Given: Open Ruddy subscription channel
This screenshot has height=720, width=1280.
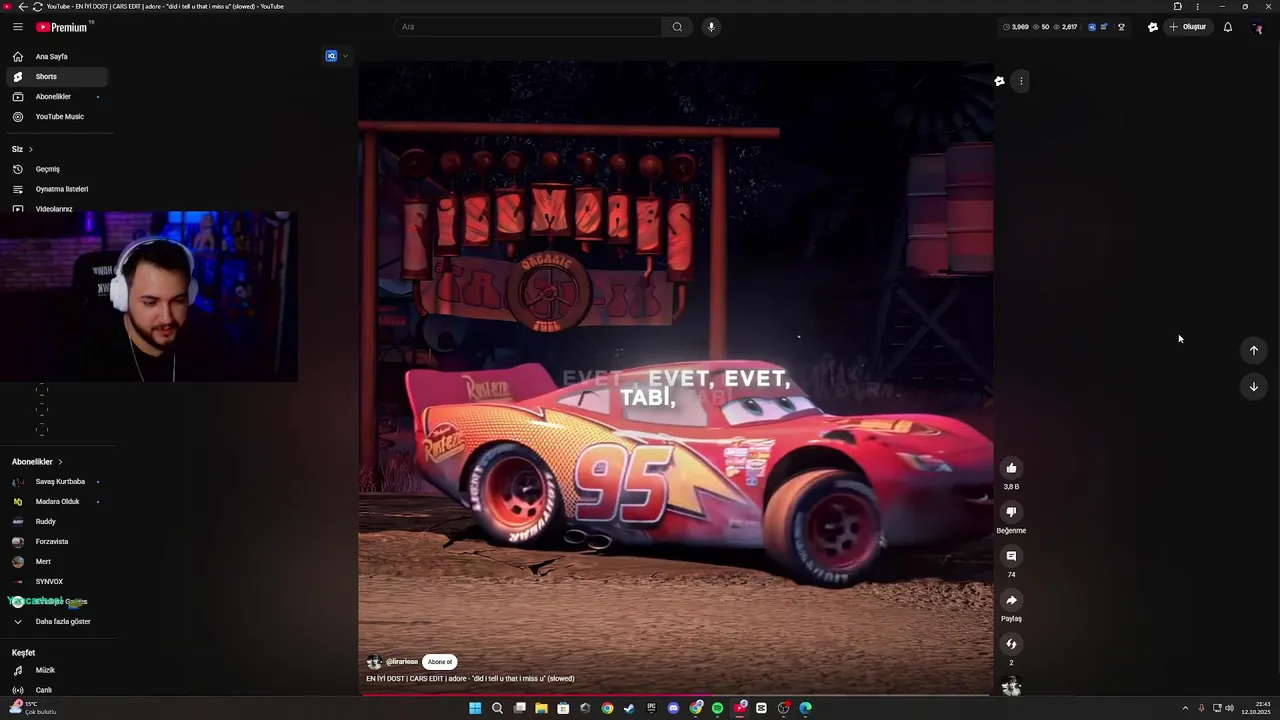Looking at the screenshot, I should click(57, 522).
